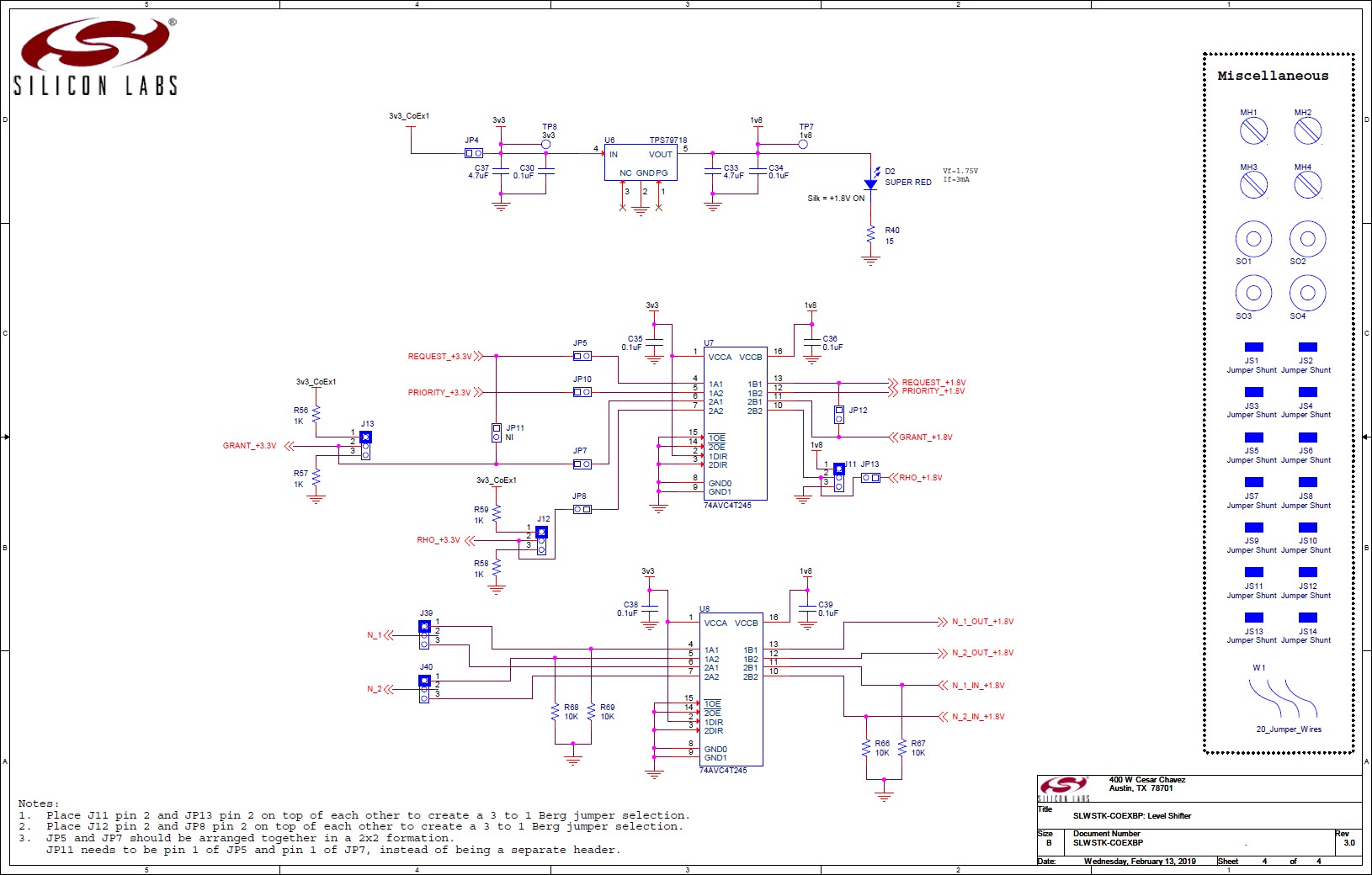Select the JS1 jumper shunt symbol
The image size is (1372, 875).
[x=1253, y=347]
